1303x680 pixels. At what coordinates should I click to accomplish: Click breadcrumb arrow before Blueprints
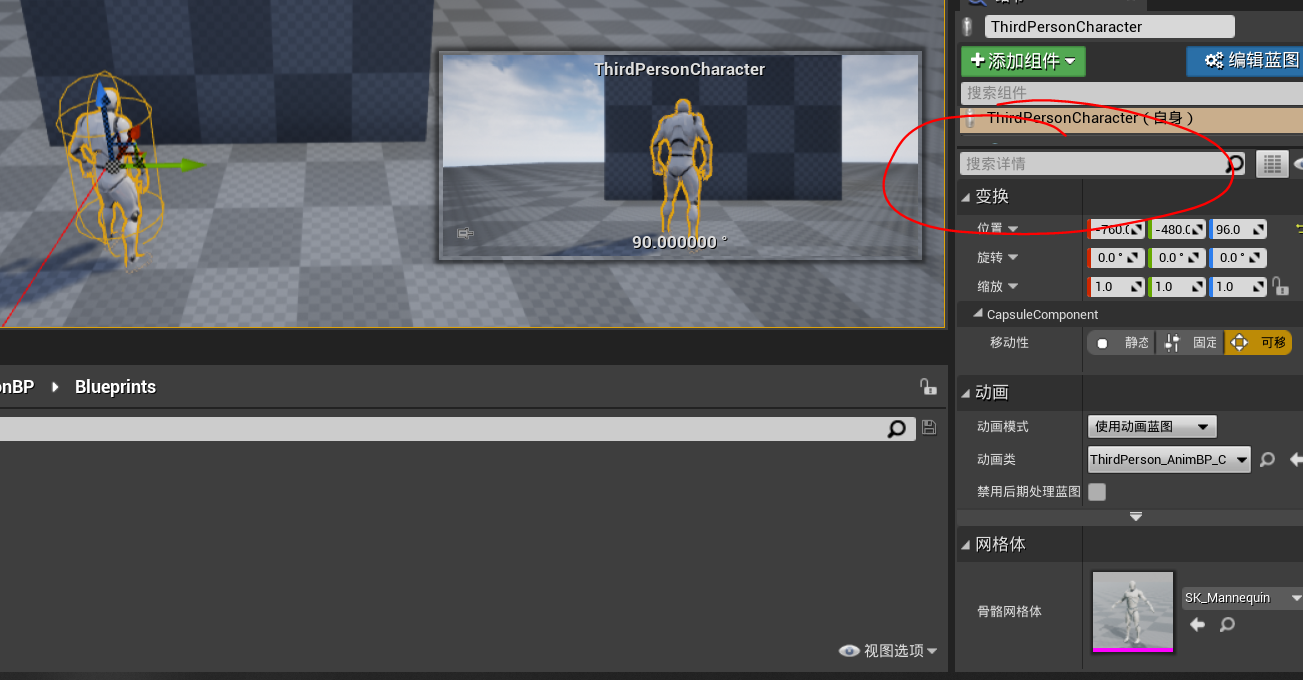pyautogui.click(x=55, y=387)
